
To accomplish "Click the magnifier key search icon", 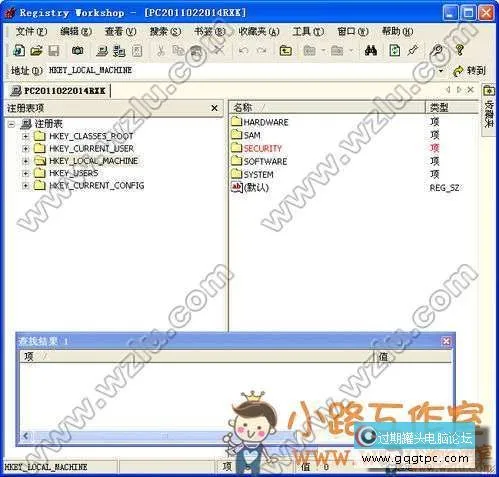I will pyautogui.click(x=436, y=51).
